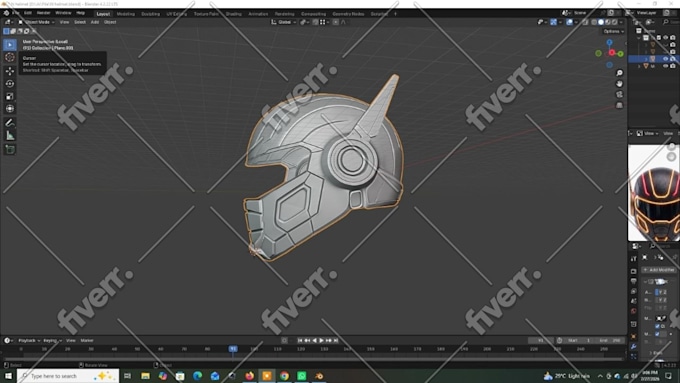Open Microsoft Edge from the taskbar
Screen dimensions: 680x383
[197, 376]
